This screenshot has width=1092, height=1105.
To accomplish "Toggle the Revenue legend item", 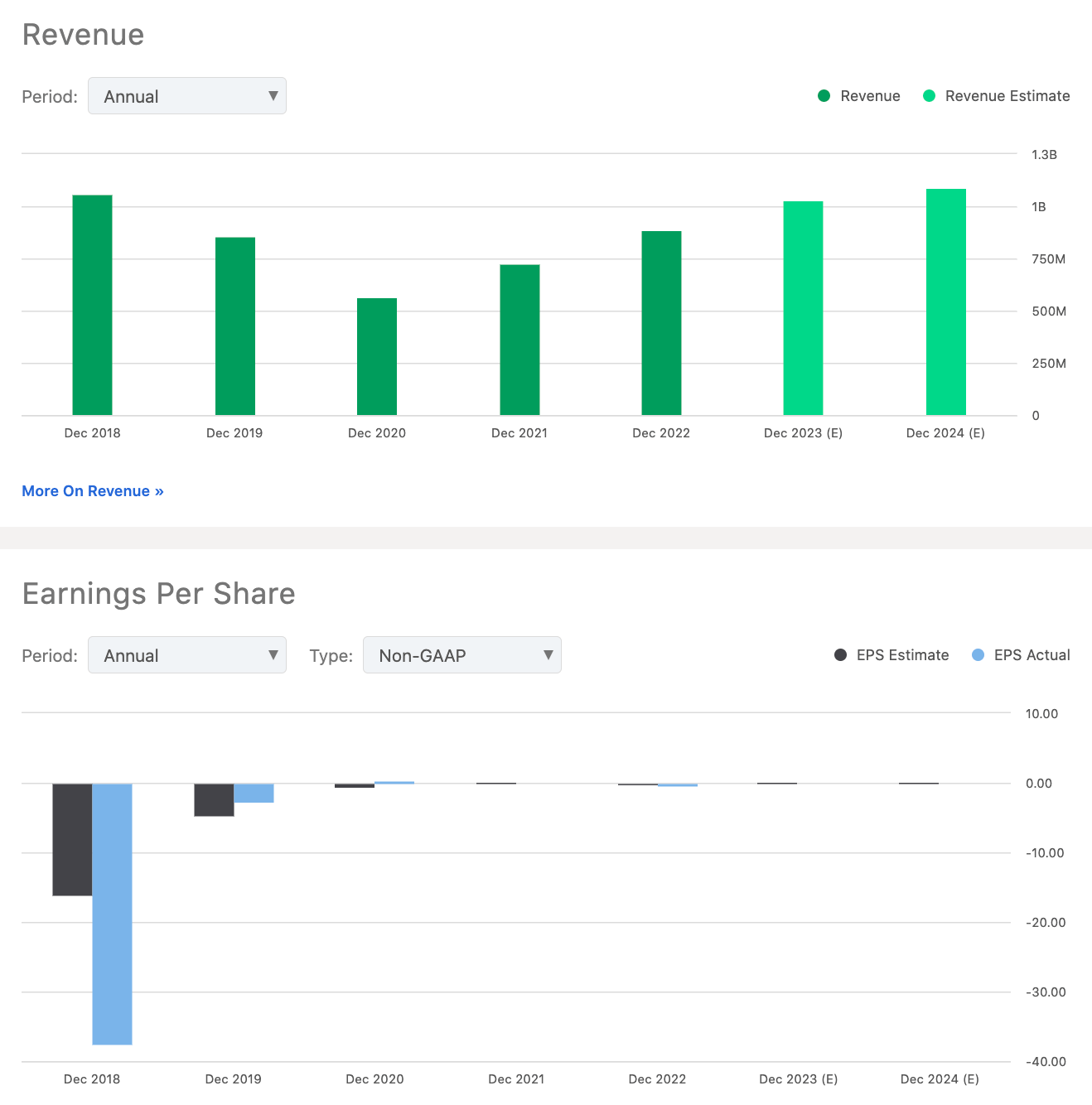I will 859,96.
